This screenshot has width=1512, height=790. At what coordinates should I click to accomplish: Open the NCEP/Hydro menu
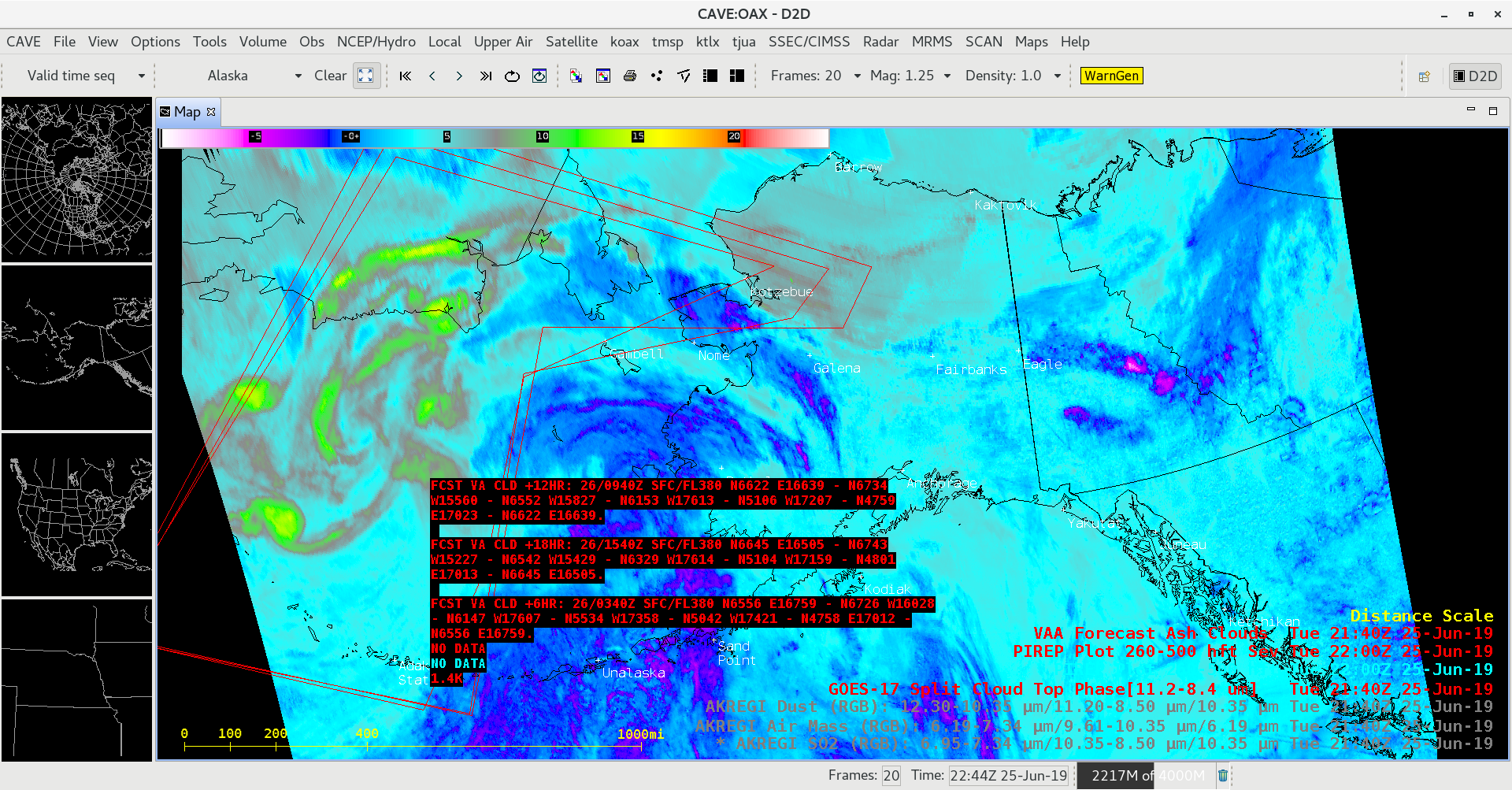[376, 42]
